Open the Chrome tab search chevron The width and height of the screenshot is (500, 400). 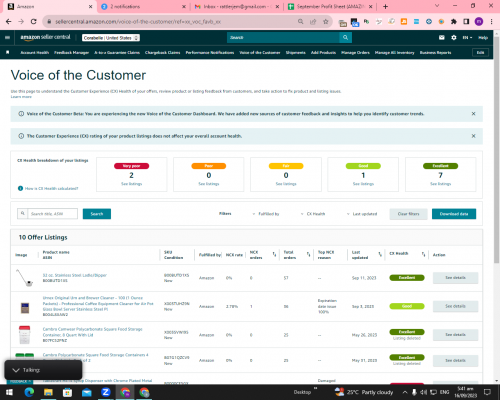pos(437,6)
